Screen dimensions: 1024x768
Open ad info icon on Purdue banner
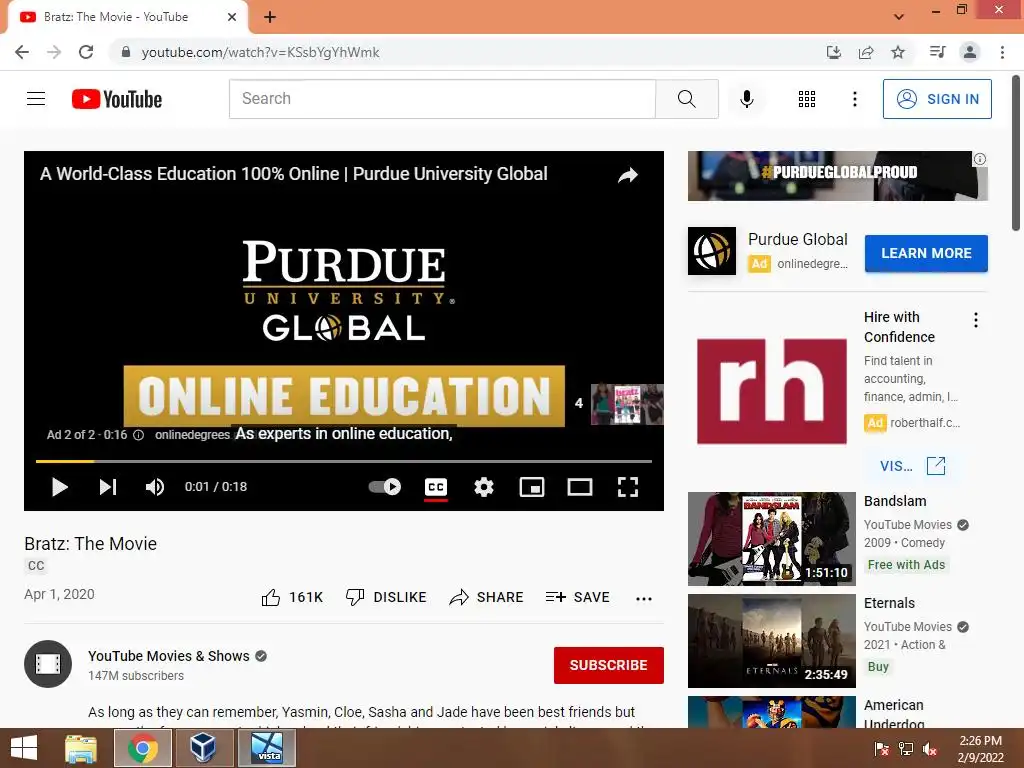[x=980, y=159]
